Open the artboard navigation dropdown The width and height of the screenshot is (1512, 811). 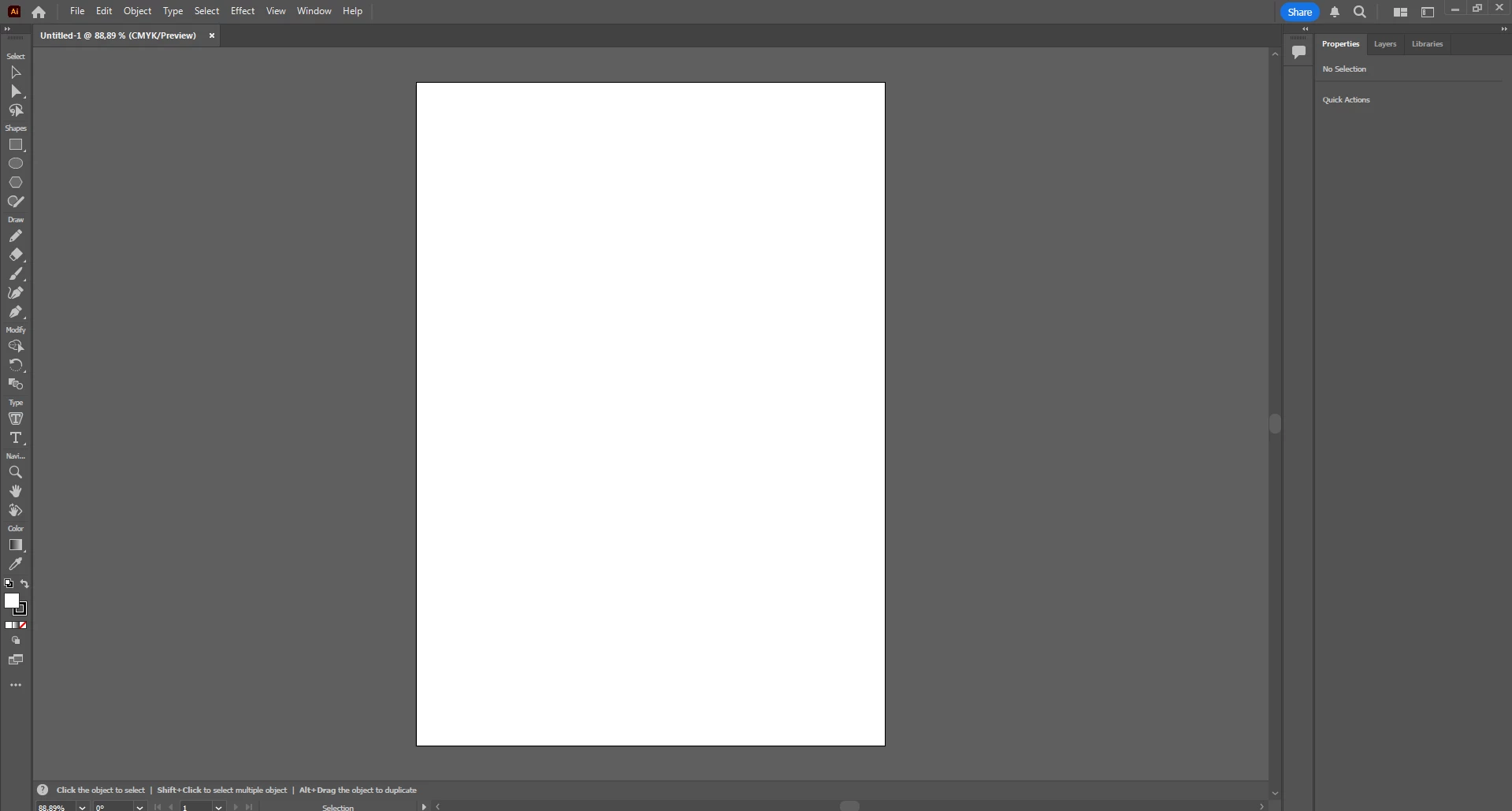click(x=218, y=807)
